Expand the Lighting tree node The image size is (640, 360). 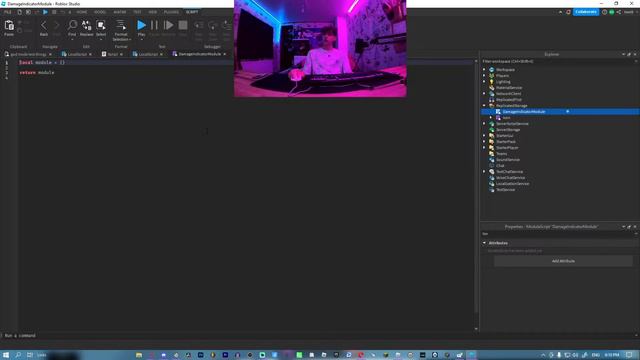(x=484, y=82)
